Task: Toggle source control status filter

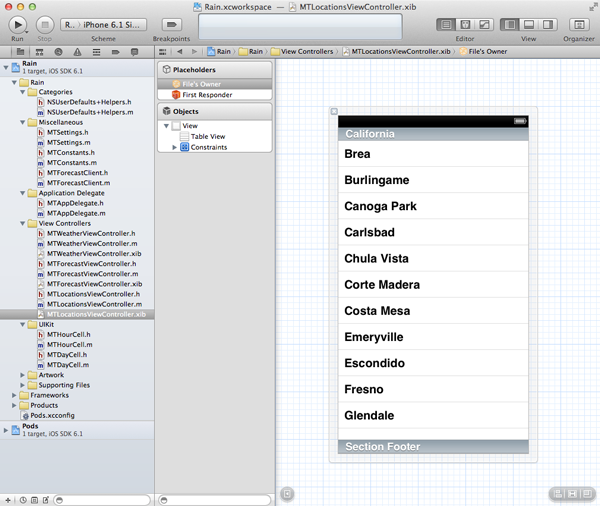Action: pyautogui.click(x=34, y=500)
